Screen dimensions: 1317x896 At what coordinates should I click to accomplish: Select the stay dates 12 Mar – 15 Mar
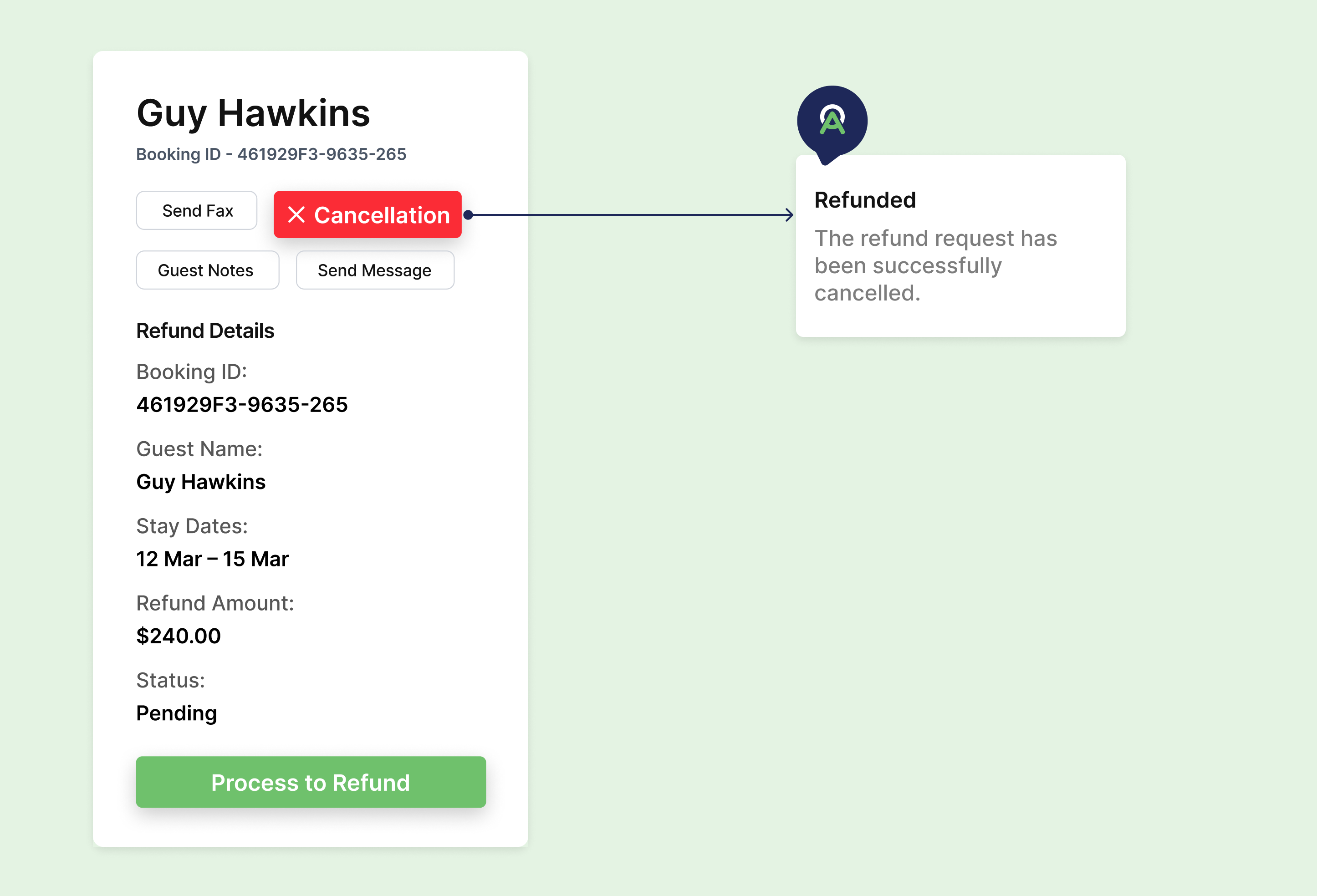[x=213, y=559]
